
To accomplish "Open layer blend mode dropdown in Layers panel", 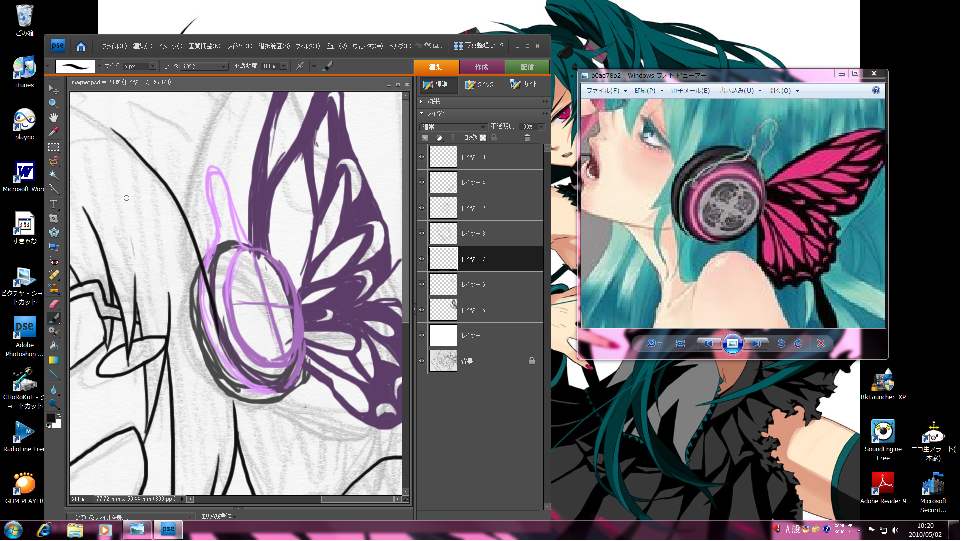I will (x=452, y=126).
